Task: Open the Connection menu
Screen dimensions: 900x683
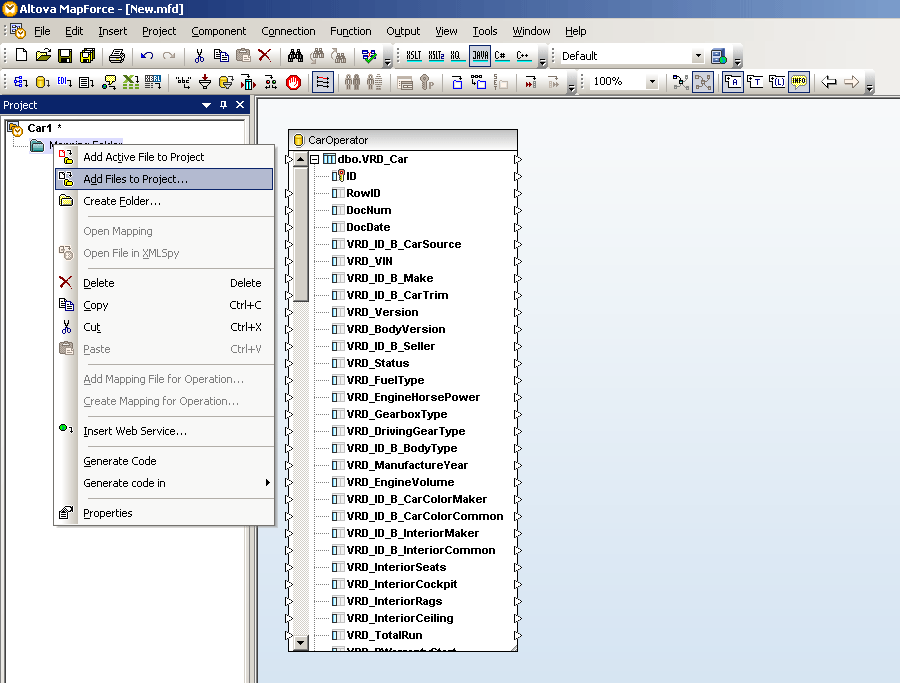Action: pyautogui.click(x=288, y=31)
